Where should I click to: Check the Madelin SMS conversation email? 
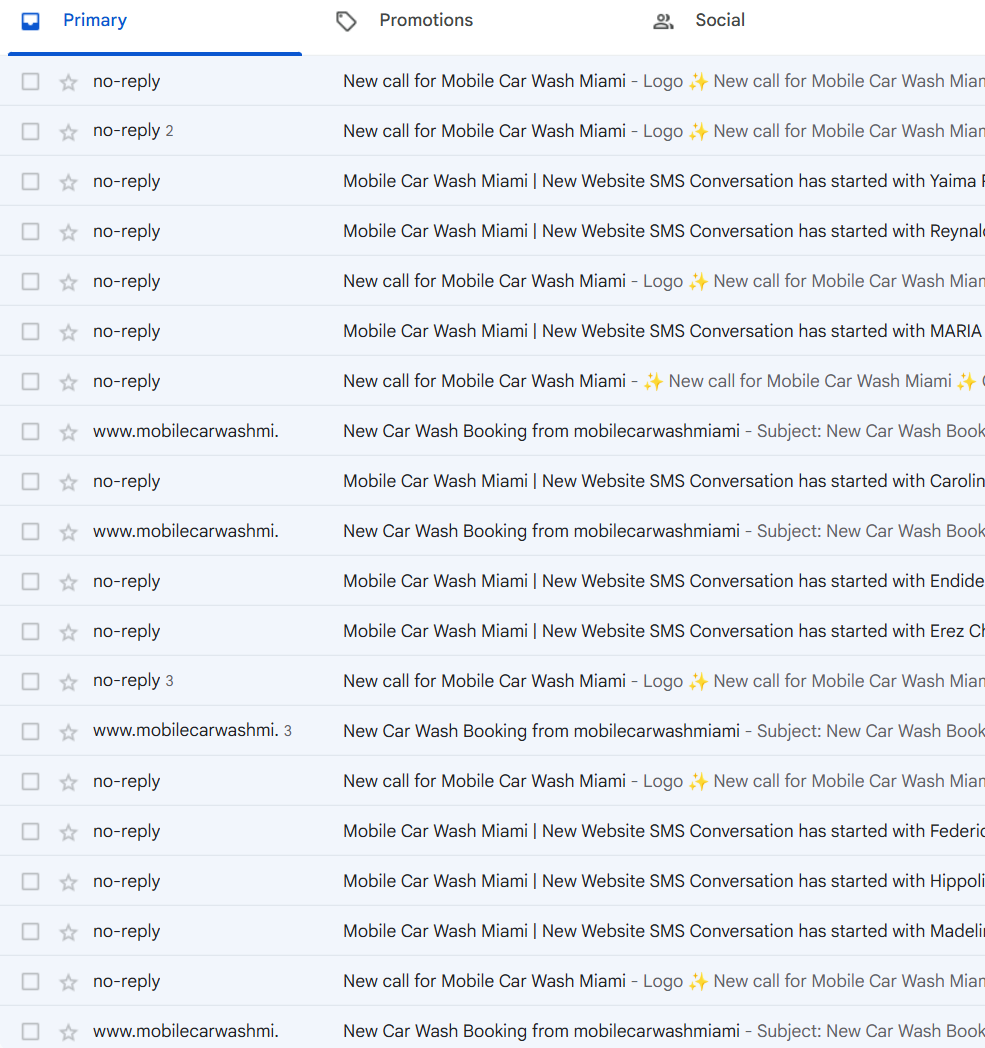[x=30, y=930]
